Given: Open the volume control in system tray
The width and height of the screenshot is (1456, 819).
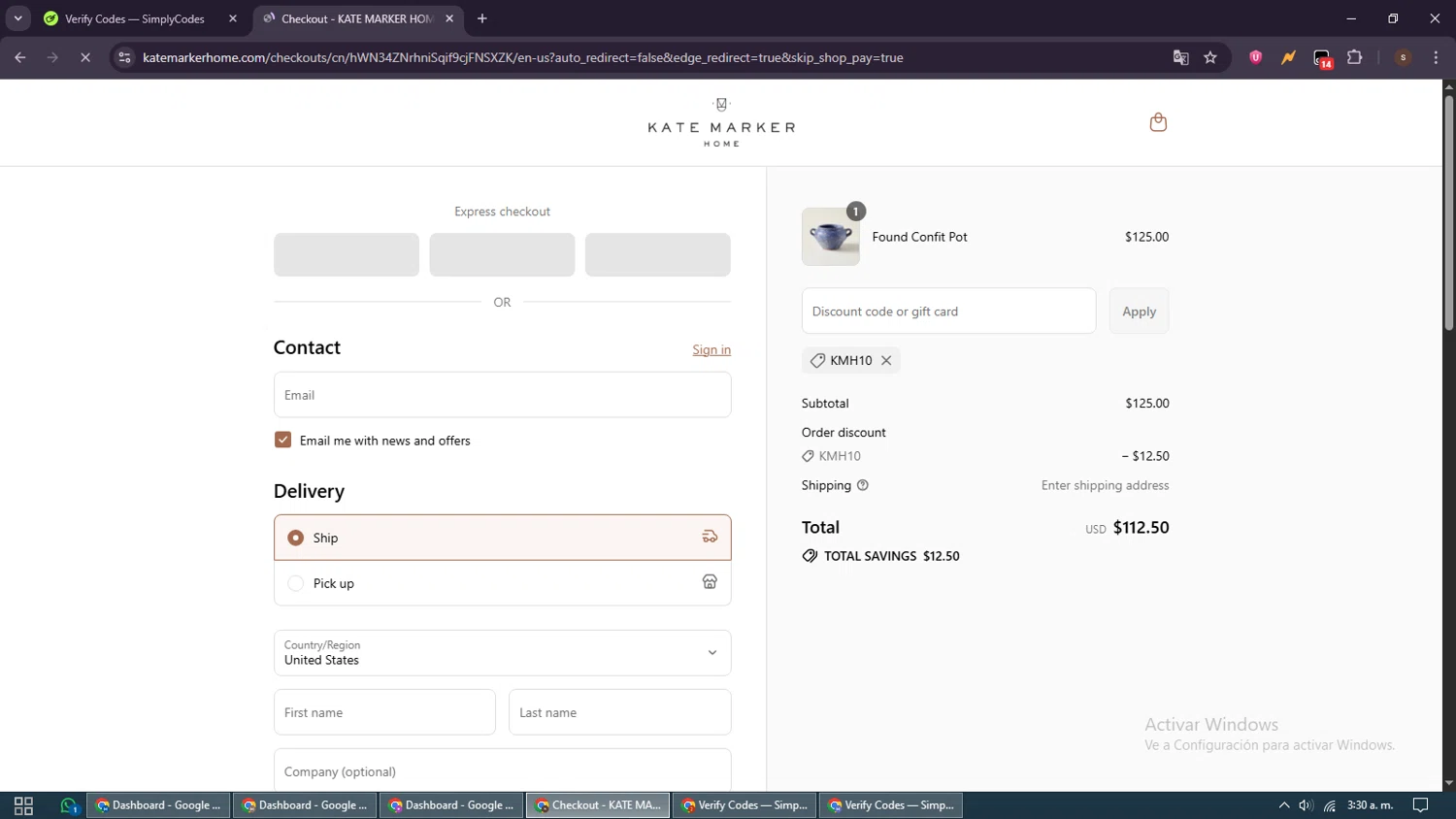Looking at the screenshot, I should click(1306, 805).
